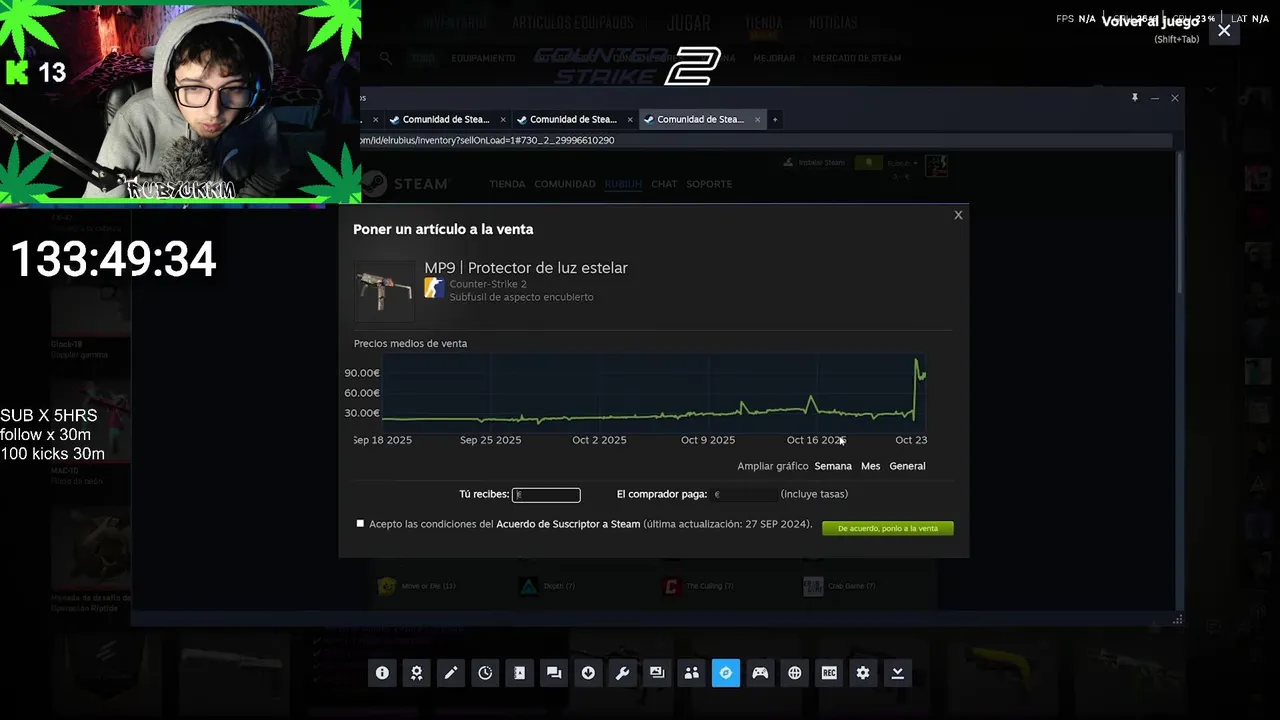1280x720 pixels.
Task: Expand the RubiUH account dropdown
Action: tap(902, 163)
